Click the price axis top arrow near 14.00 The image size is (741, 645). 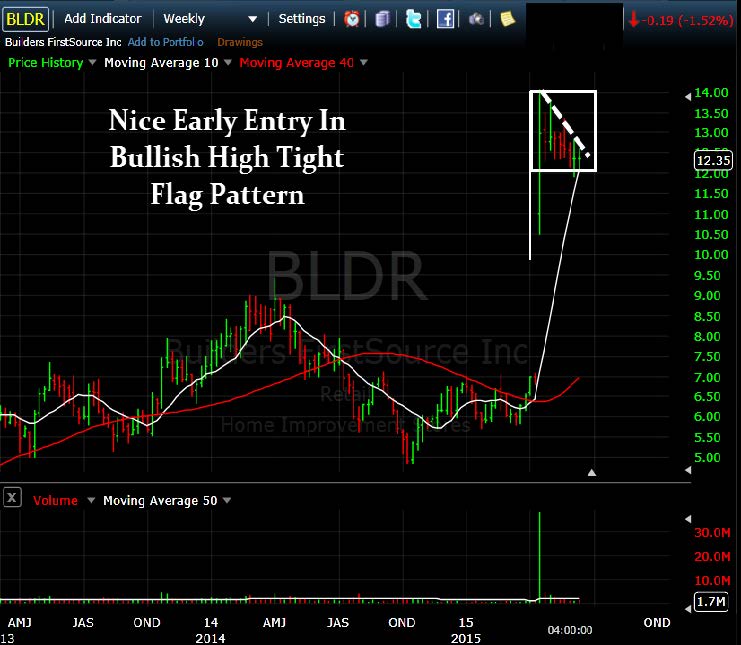tap(688, 96)
